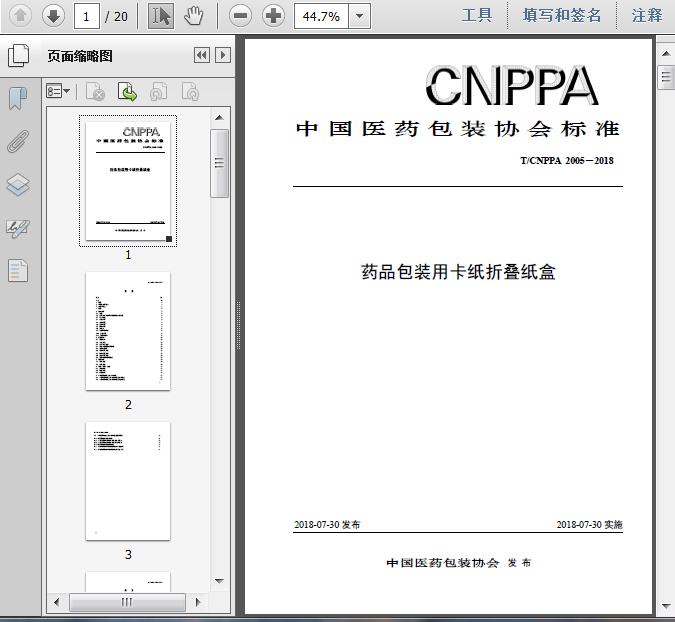Select page 3 thumbnail
675x622 pixels.
pyautogui.click(x=128, y=481)
